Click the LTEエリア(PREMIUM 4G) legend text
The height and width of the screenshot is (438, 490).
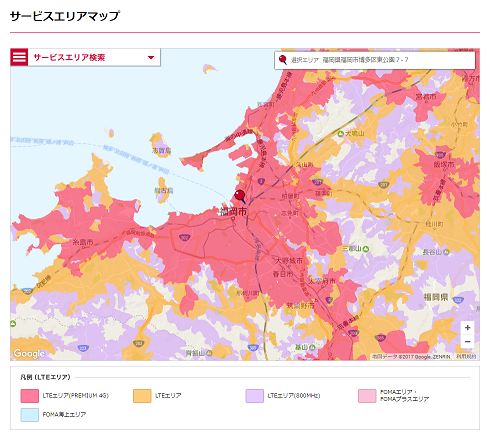point(76,396)
